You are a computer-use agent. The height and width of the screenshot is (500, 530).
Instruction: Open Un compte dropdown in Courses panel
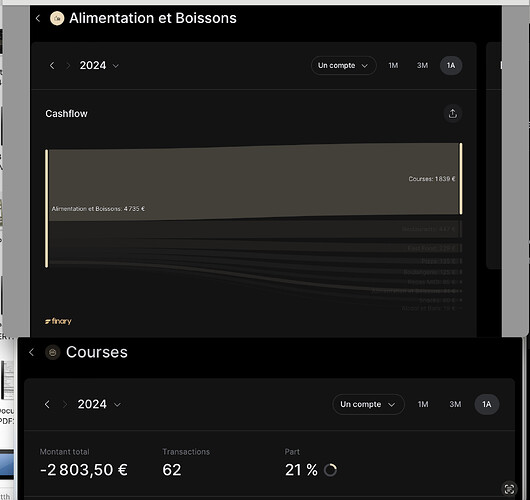[x=368, y=404]
